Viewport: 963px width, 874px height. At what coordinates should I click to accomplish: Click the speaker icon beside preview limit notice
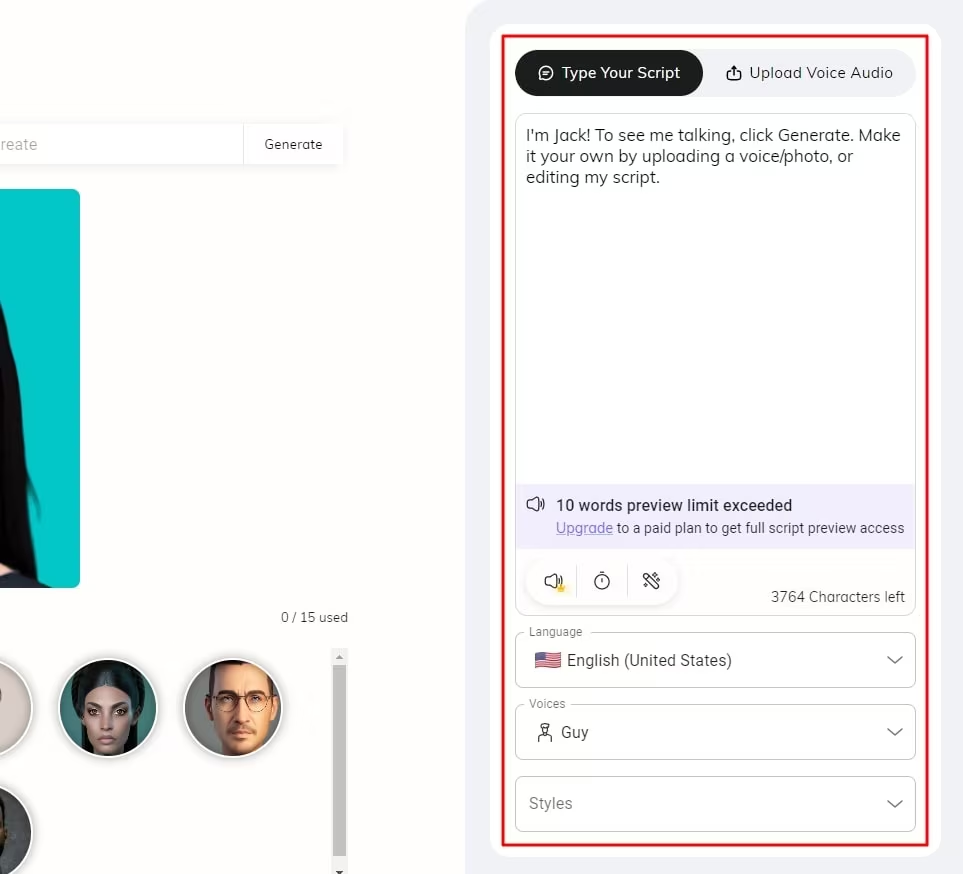click(x=536, y=505)
